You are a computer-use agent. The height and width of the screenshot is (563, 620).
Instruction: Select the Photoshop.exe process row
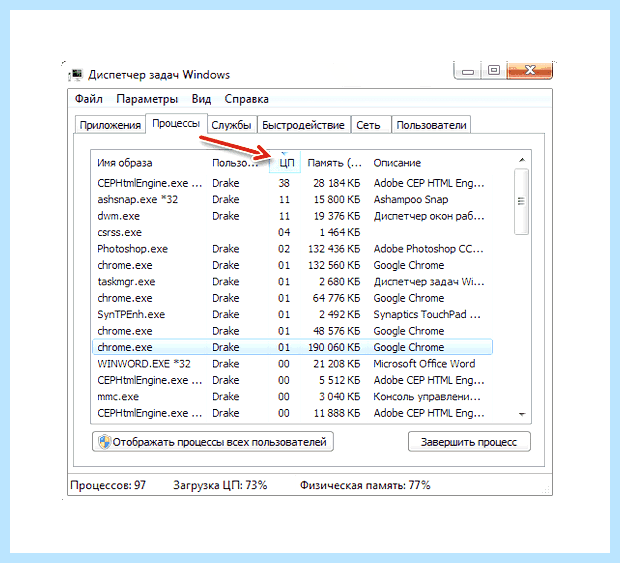pyautogui.click(x=293, y=249)
